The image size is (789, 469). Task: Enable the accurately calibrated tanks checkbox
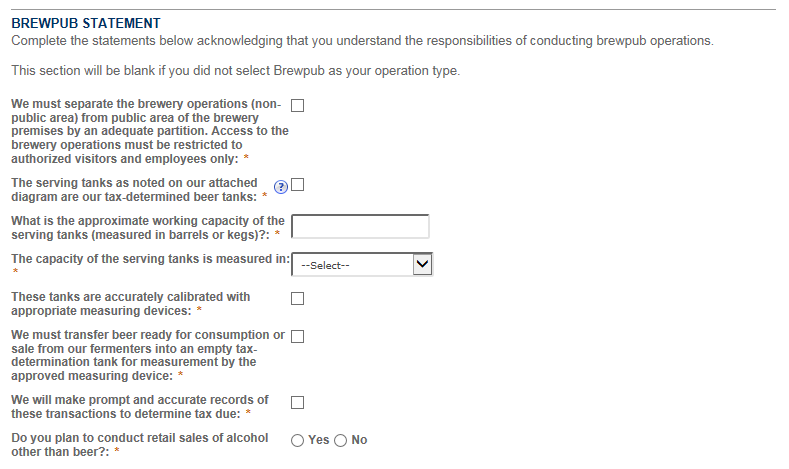point(297,298)
